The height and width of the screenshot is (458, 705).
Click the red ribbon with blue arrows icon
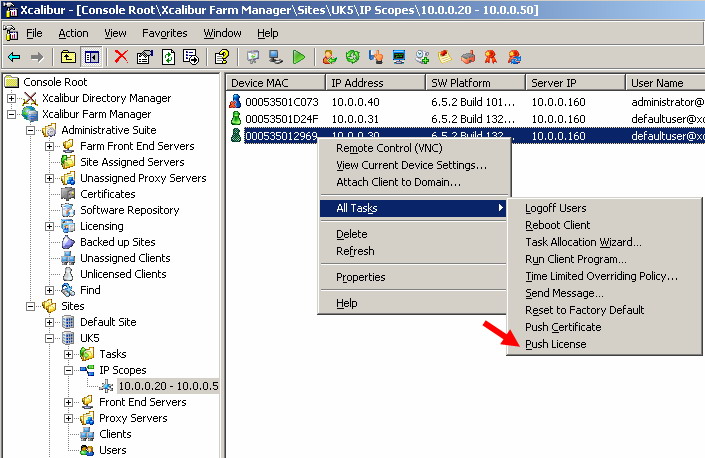[x=514, y=57]
